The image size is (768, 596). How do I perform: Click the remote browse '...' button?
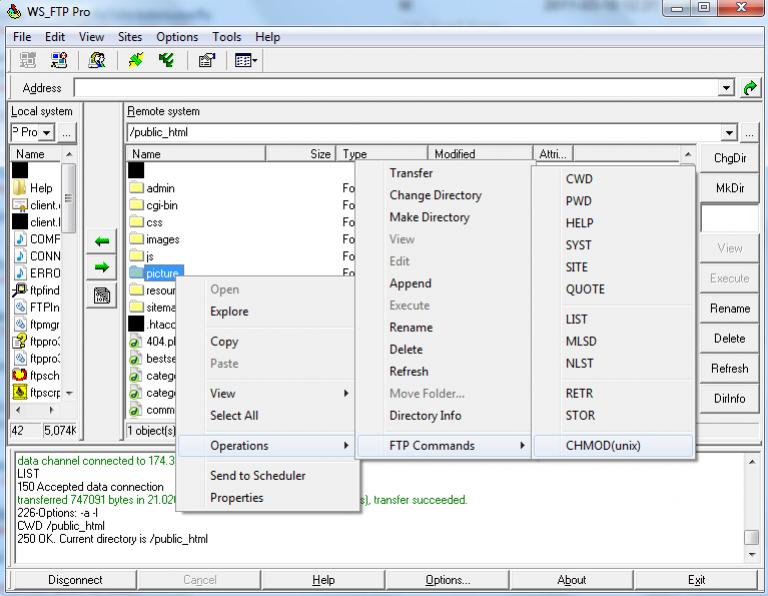[749, 133]
